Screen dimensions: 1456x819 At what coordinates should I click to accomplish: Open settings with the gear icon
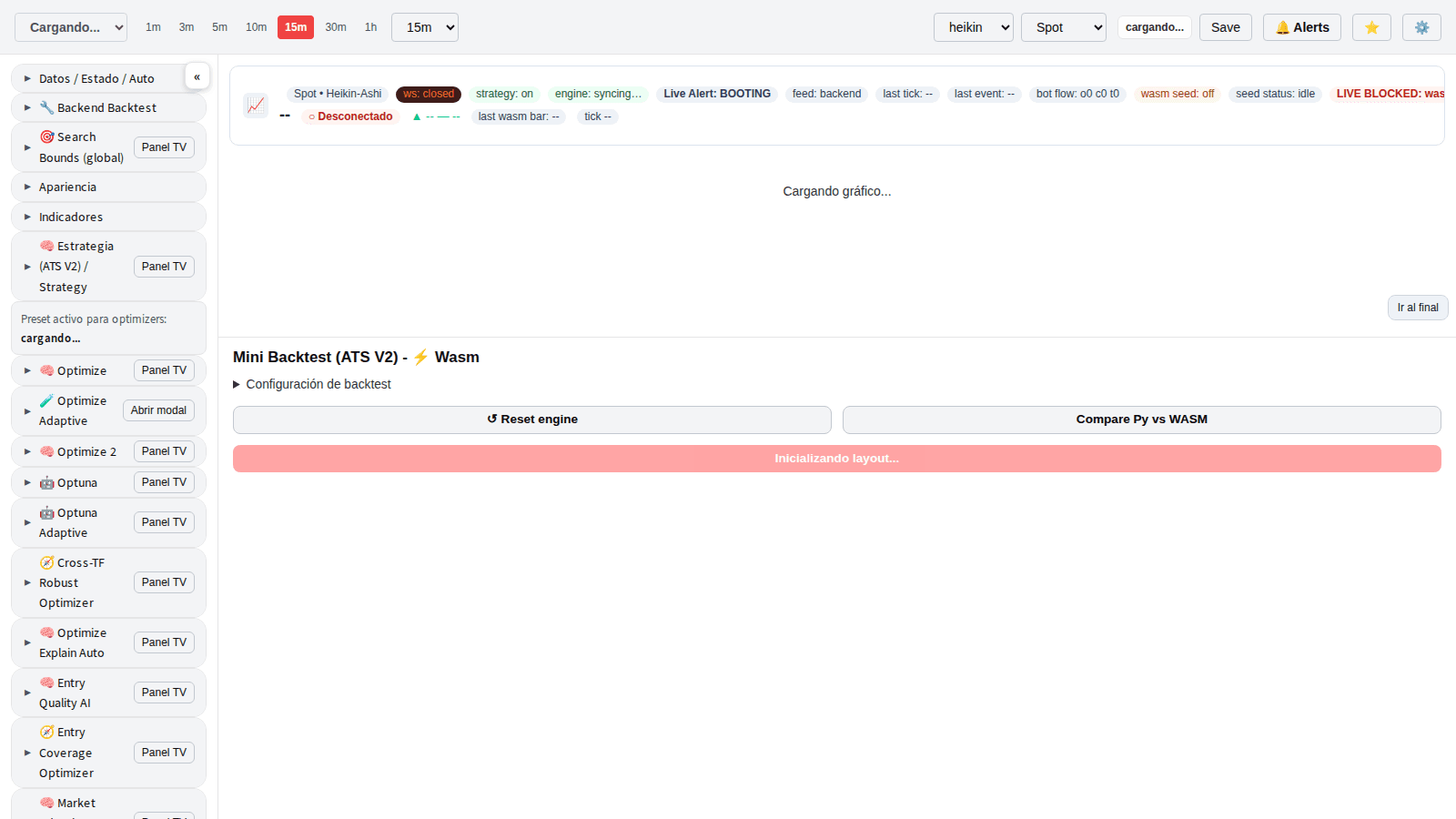click(1421, 27)
